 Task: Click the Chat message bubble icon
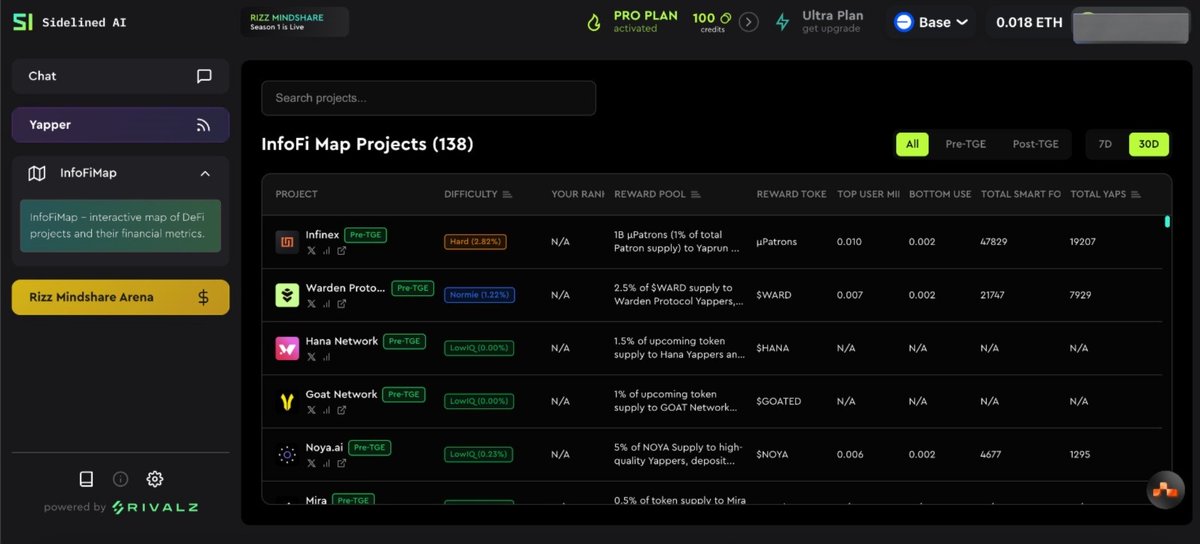coord(204,76)
